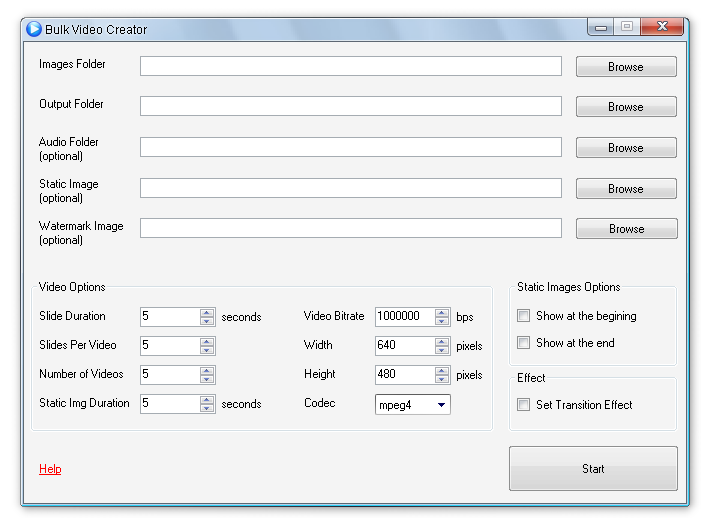Minimize the Bulk Video Creator window
The width and height of the screenshot is (709, 524).
[600, 27]
